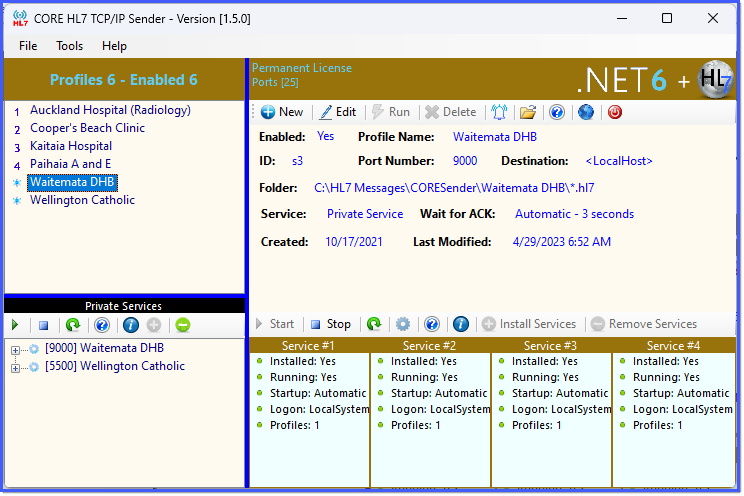This screenshot has height=496, width=744.
Task: Click the star icon beside Wellington Catholic
Action: click(17, 201)
